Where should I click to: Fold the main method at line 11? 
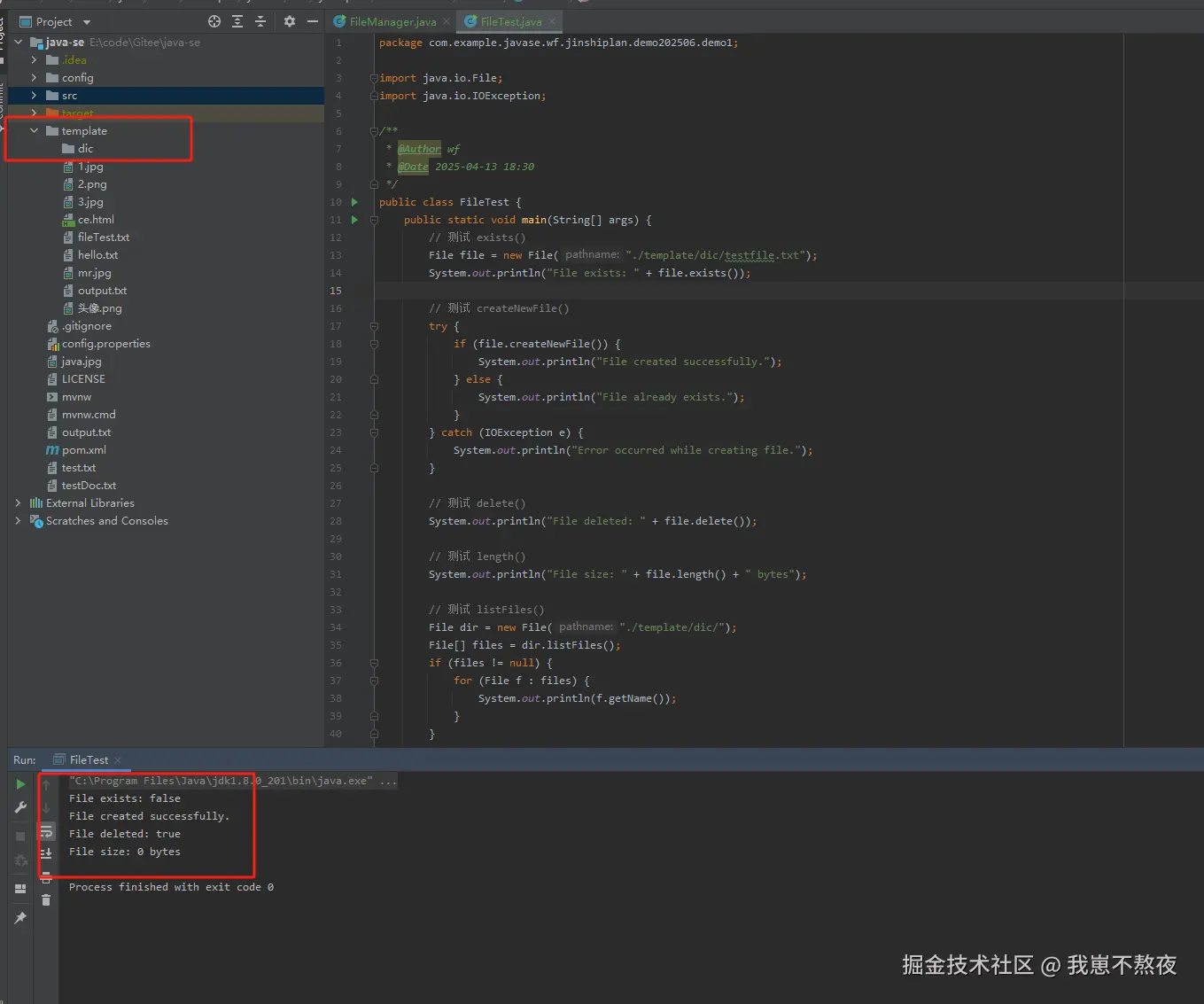point(374,220)
